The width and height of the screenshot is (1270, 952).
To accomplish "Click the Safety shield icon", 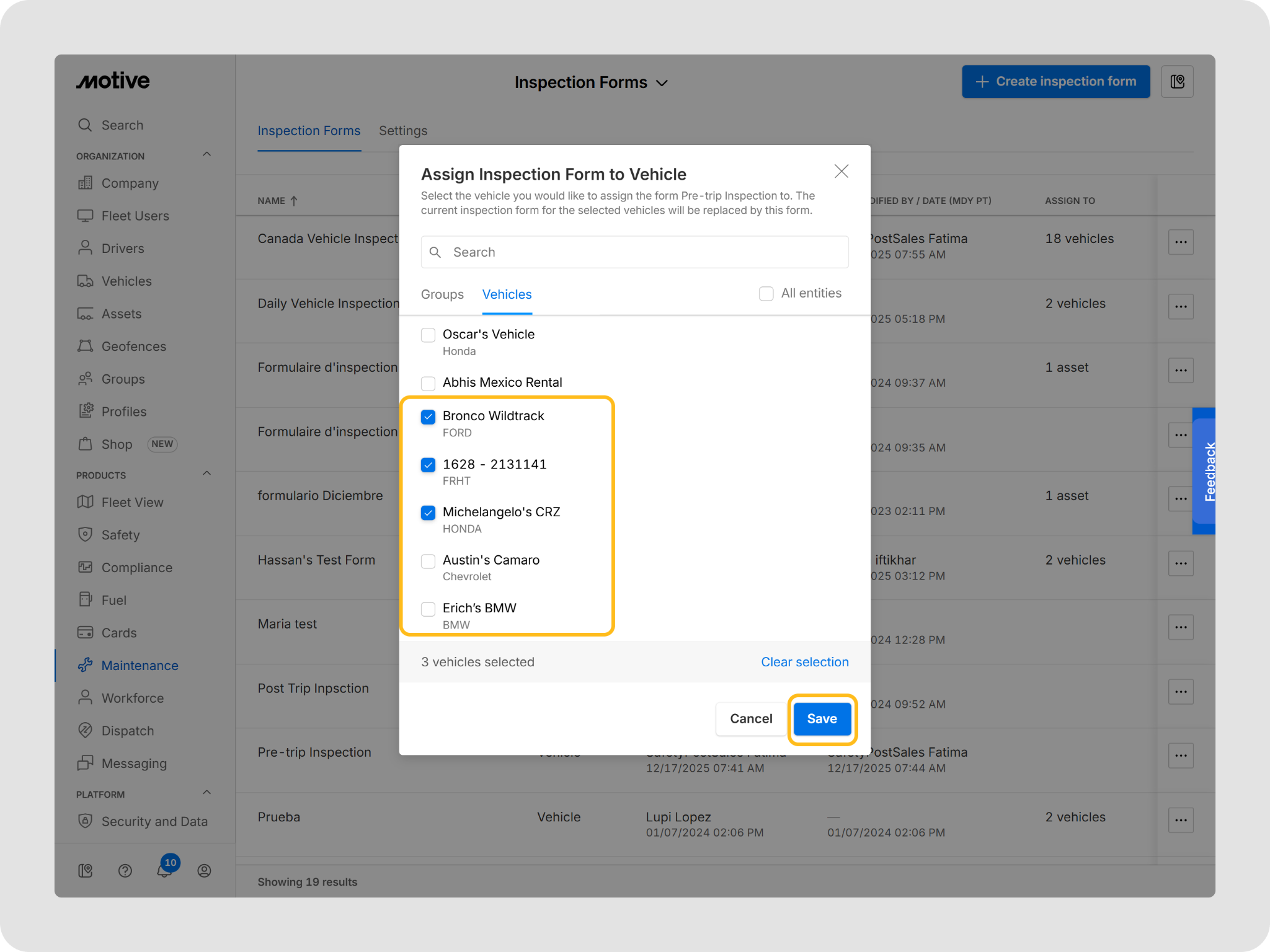I will click(85, 535).
